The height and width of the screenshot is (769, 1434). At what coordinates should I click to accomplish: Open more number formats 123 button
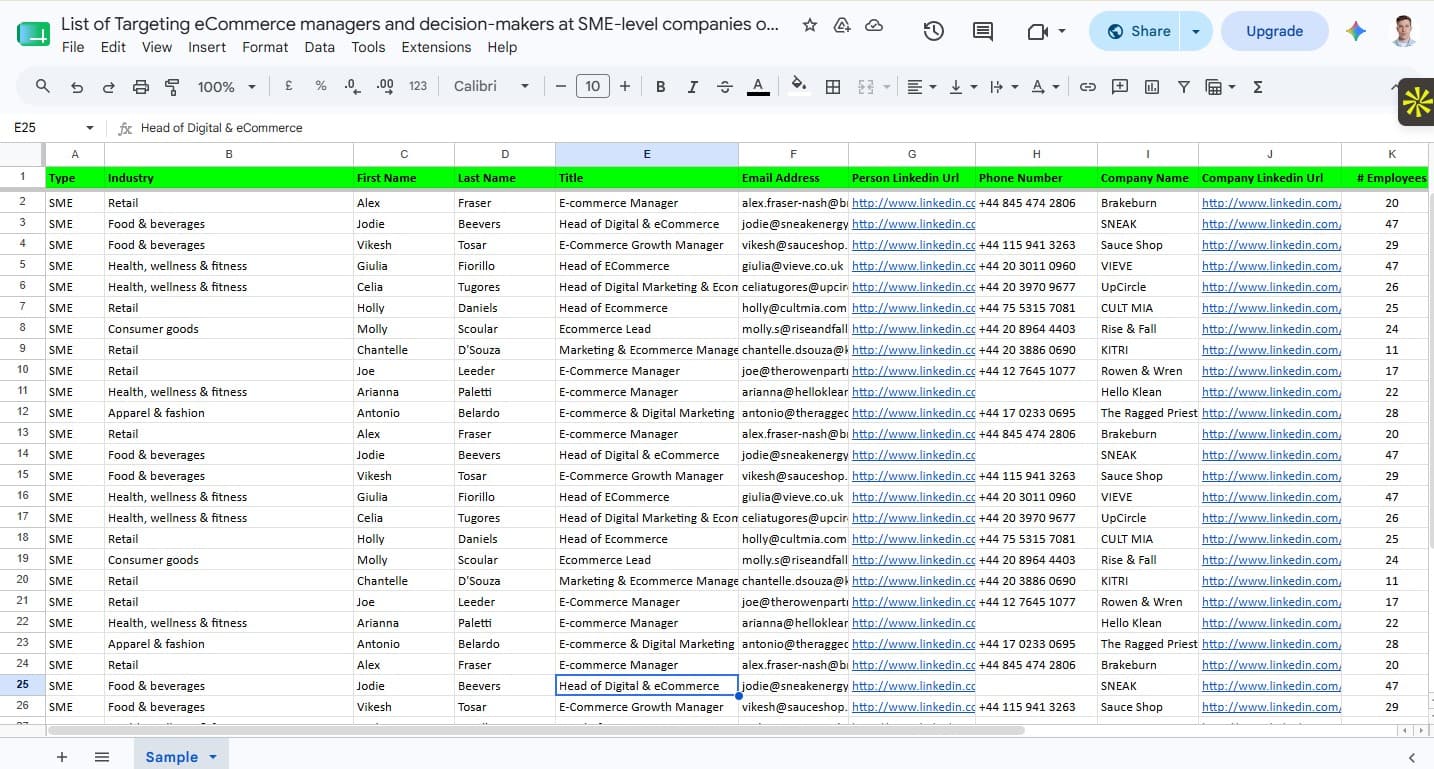(418, 87)
